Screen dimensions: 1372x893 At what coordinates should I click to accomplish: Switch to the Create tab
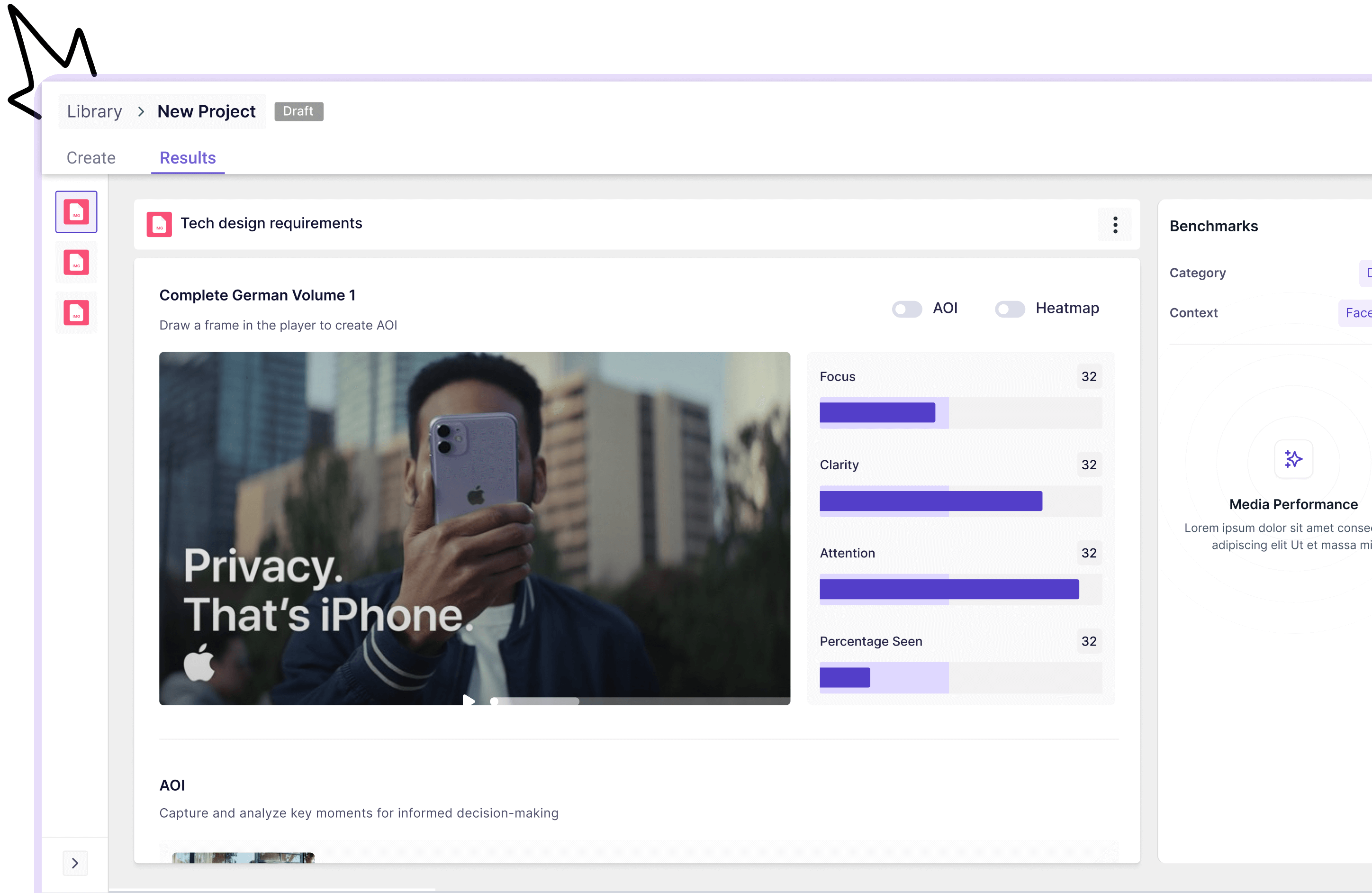click(x=91, y=157)
